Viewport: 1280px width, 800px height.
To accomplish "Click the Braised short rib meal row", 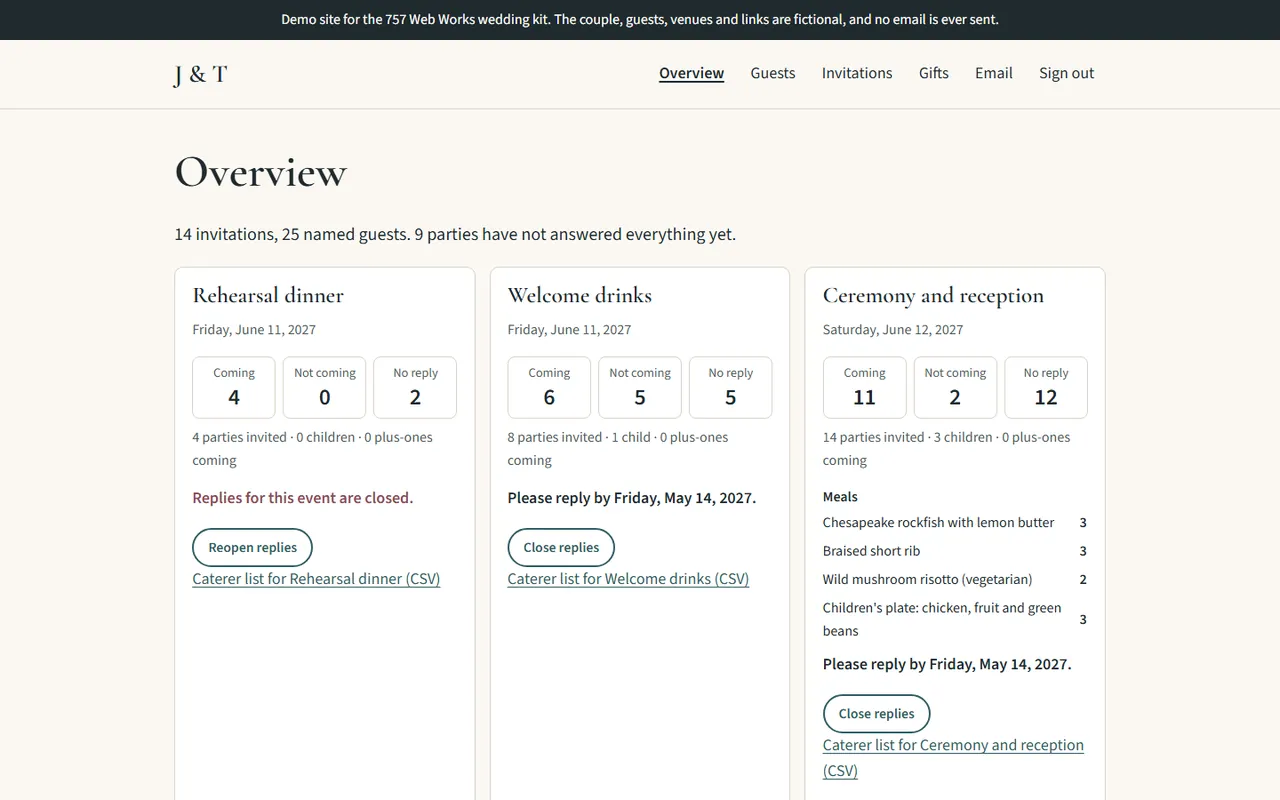I will [955, 551].
